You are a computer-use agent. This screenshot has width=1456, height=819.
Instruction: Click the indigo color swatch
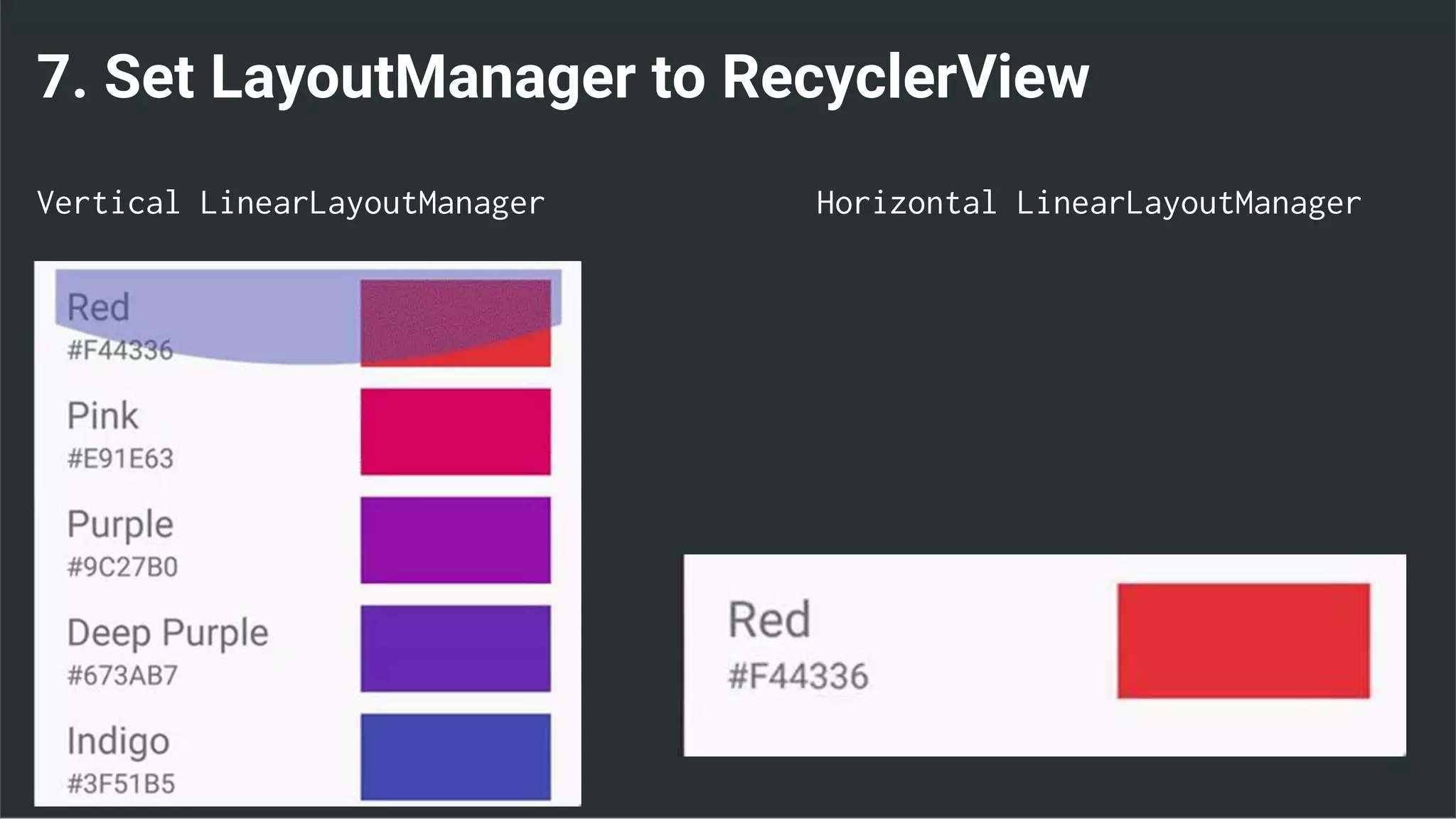coord(456,757)
